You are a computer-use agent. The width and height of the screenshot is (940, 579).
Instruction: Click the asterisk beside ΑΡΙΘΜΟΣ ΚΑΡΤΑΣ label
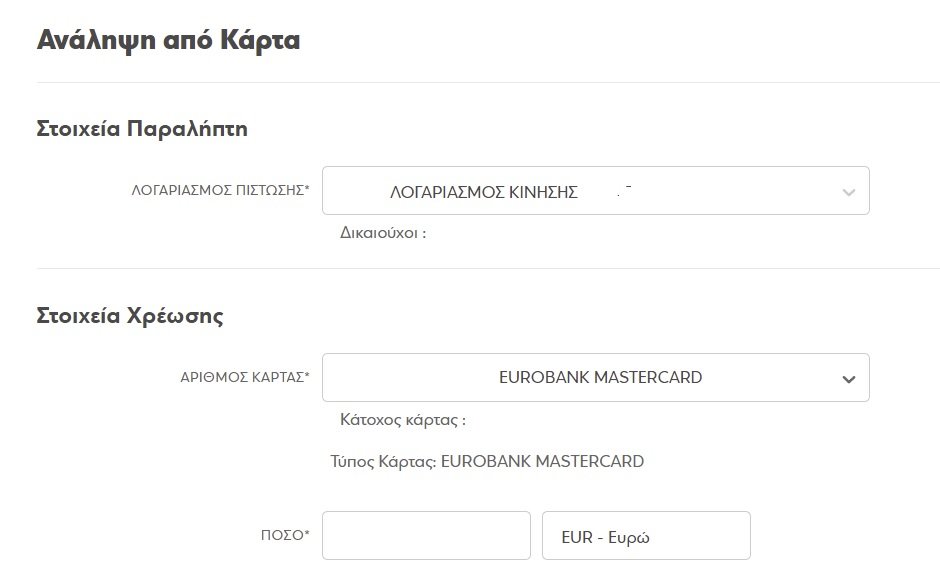click(307, 375)
